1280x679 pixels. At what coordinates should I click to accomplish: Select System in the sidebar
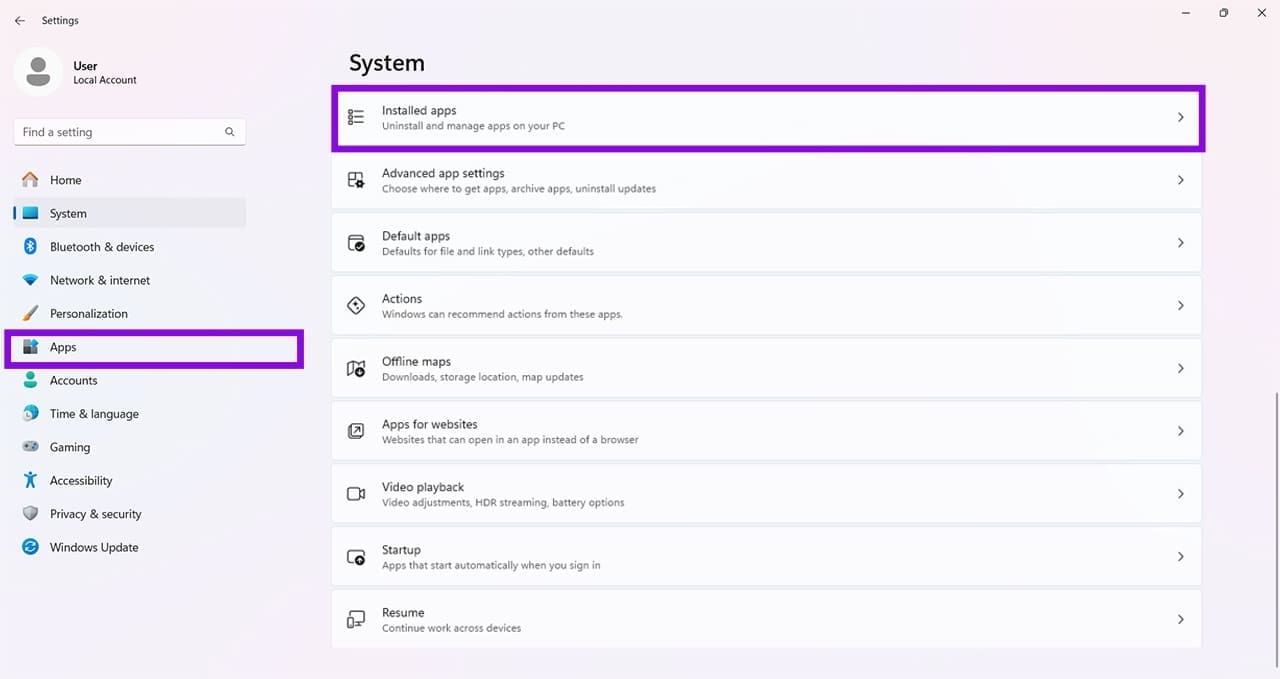tap(130, 213)
